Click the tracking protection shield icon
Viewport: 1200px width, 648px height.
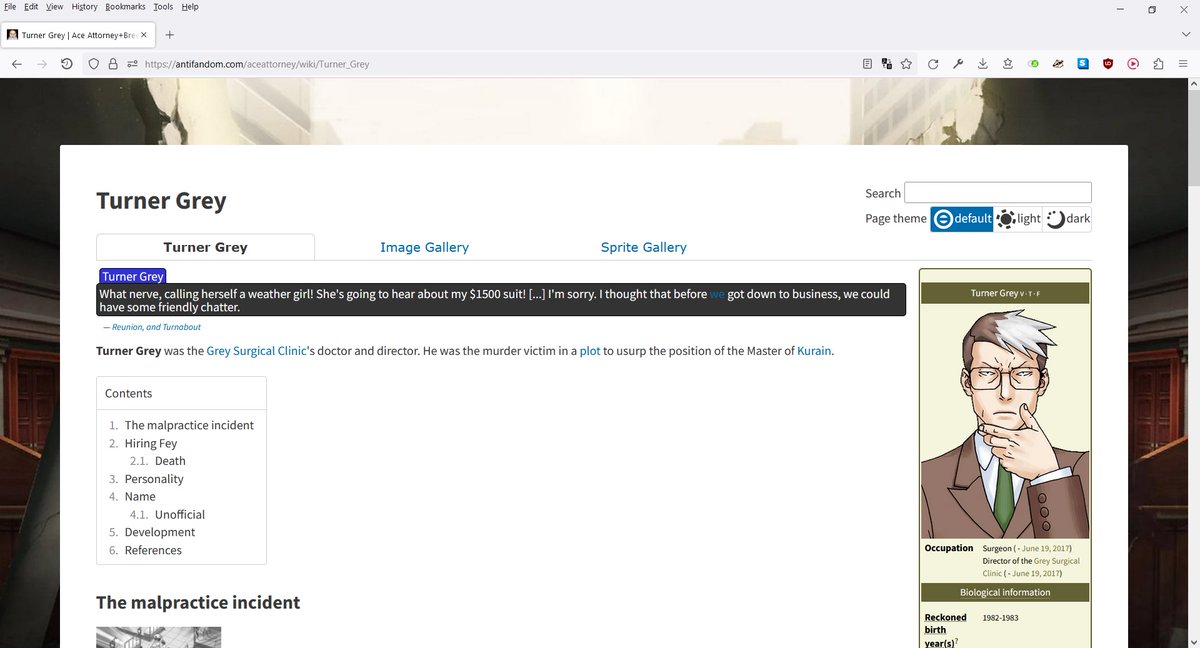point(94,63)
